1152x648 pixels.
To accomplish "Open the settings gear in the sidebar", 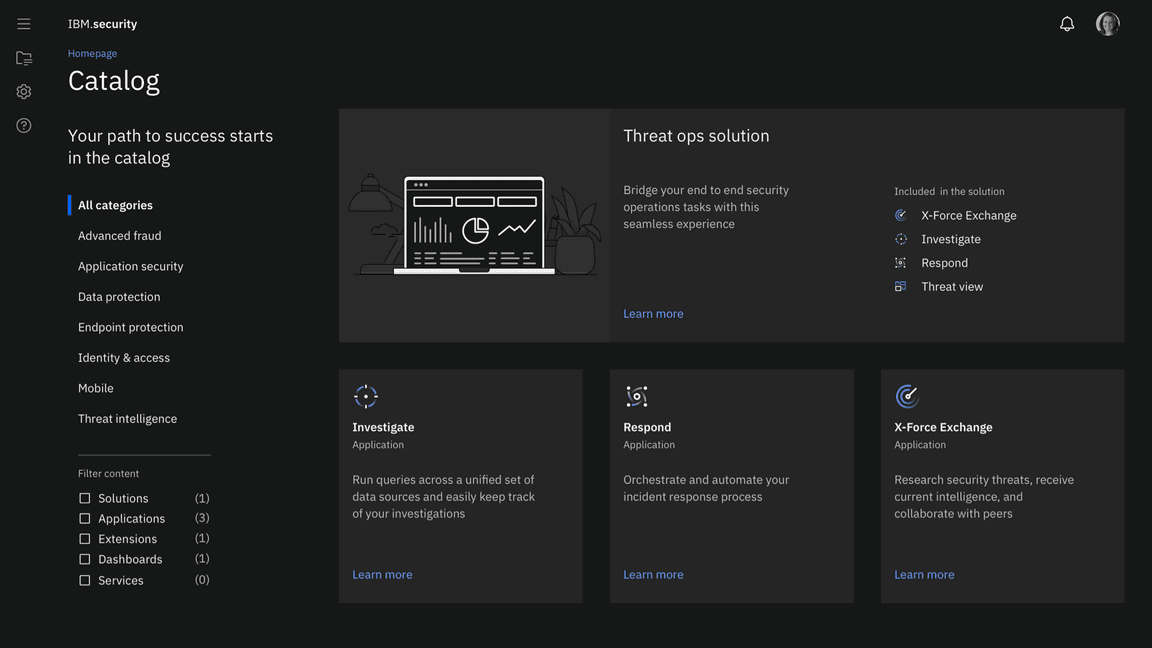I will click(x=23, y=90).
